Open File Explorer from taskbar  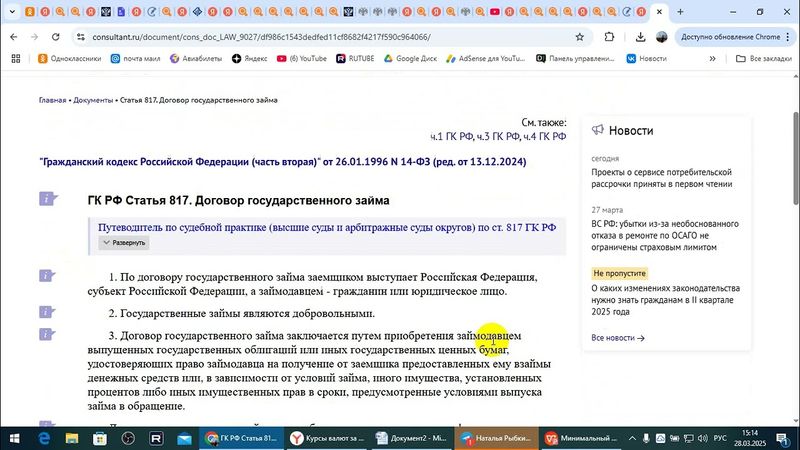pyautogui.click(x=72, y=438)
